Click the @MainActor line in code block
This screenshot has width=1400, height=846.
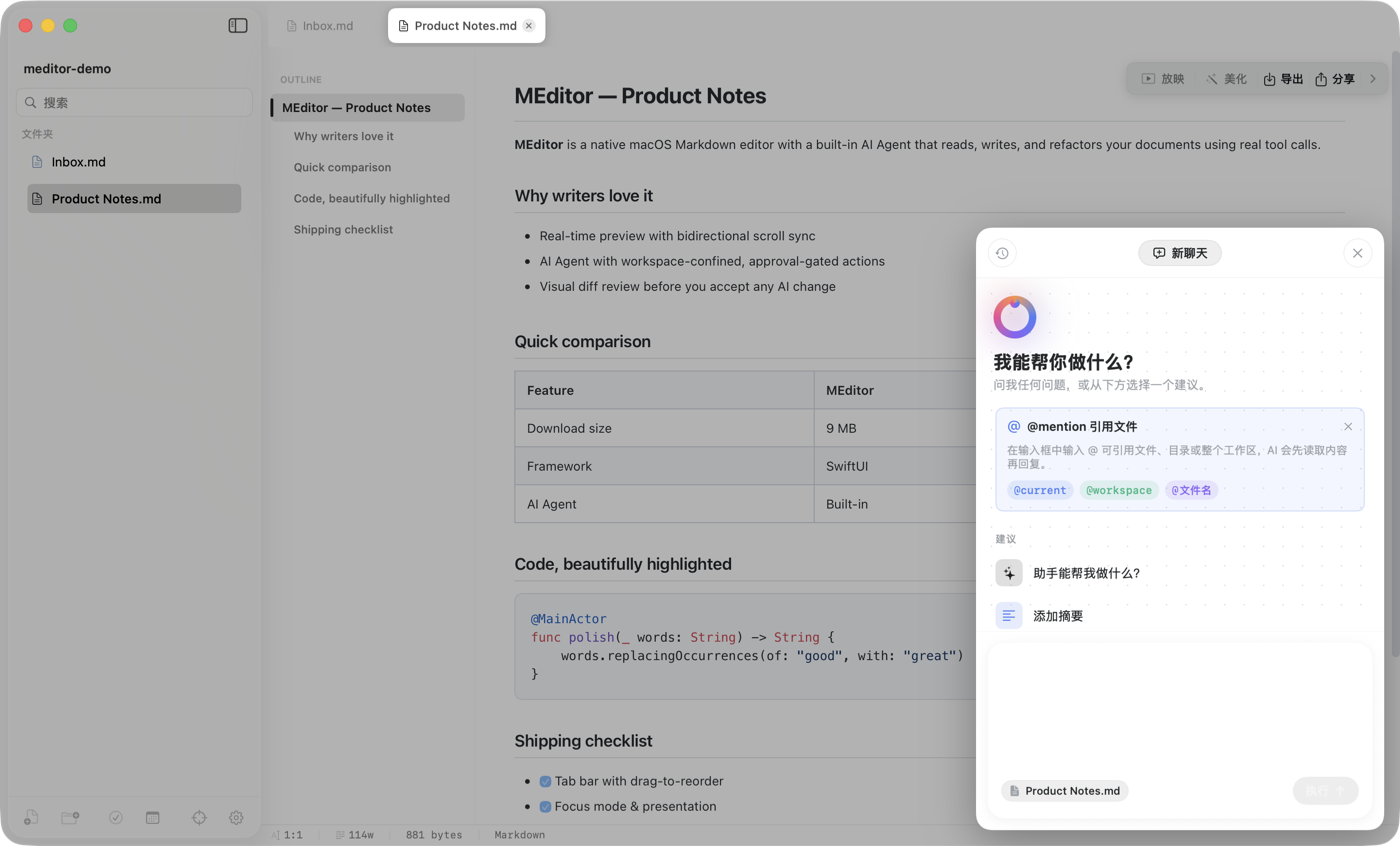568,619
